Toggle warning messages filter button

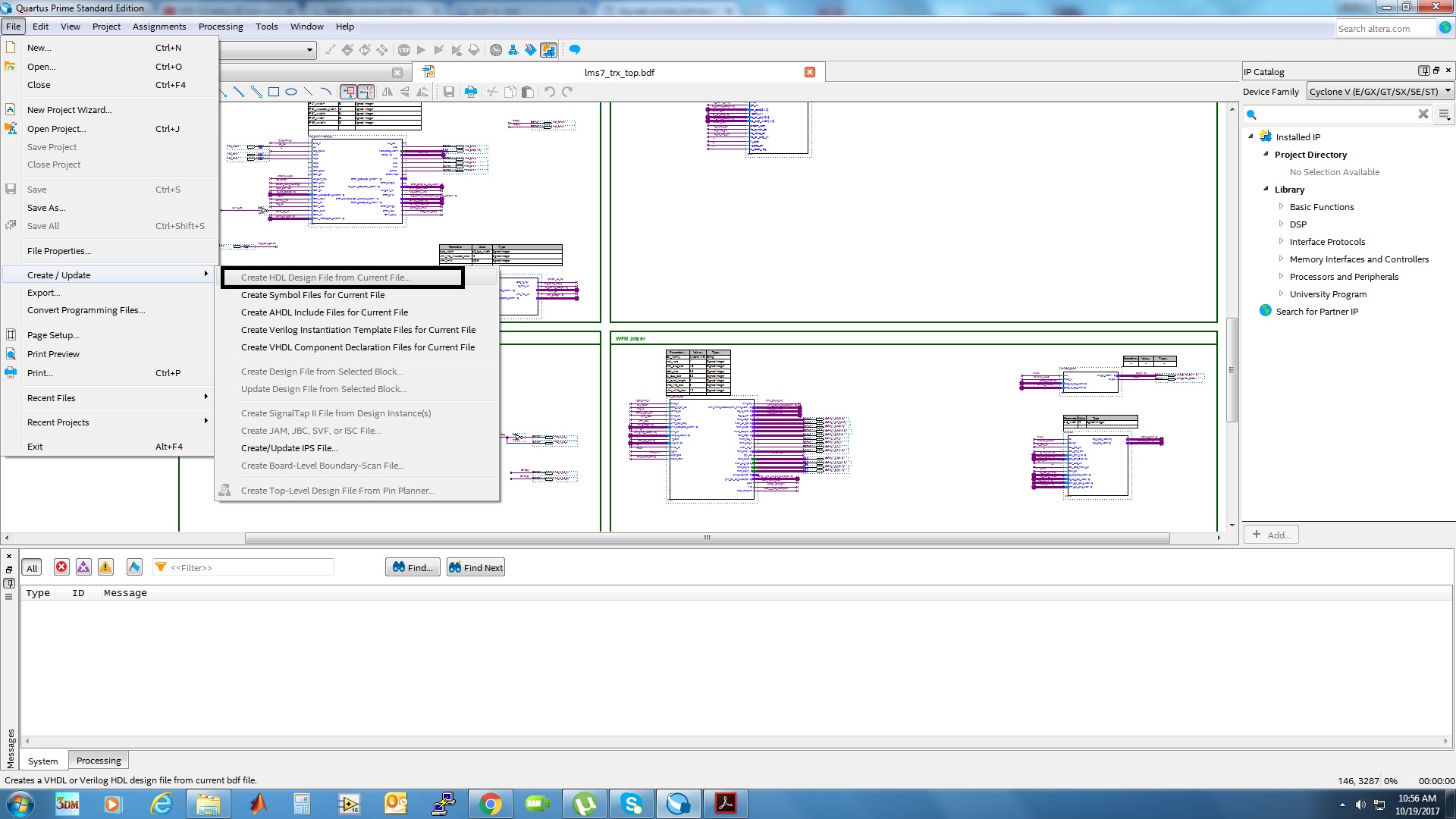[x=105, y=567]
